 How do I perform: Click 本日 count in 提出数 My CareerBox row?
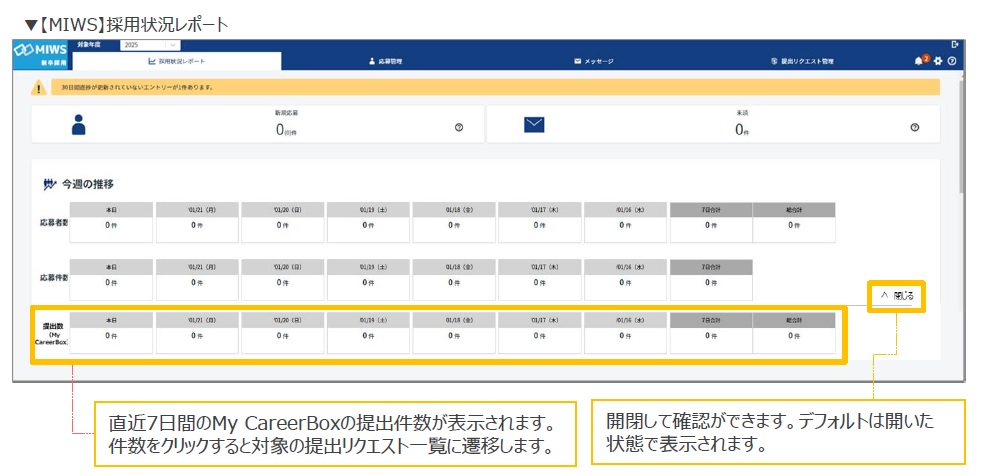coord(112,337)
